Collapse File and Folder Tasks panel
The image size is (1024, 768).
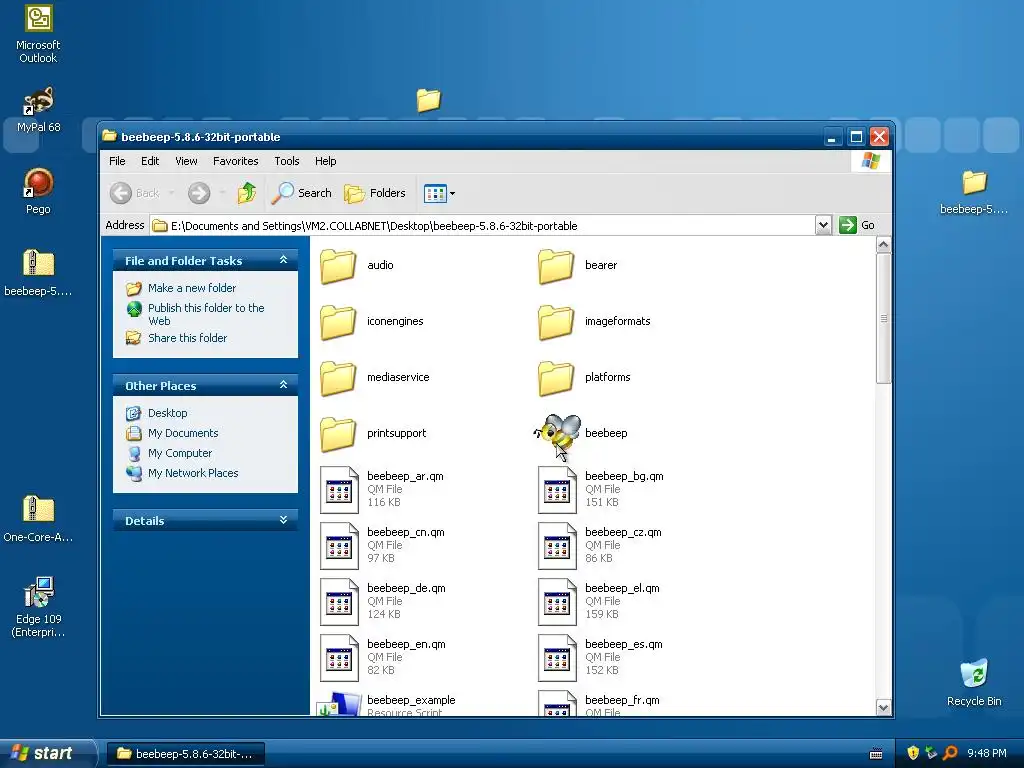pyautogui.click(x=283, y=260)
